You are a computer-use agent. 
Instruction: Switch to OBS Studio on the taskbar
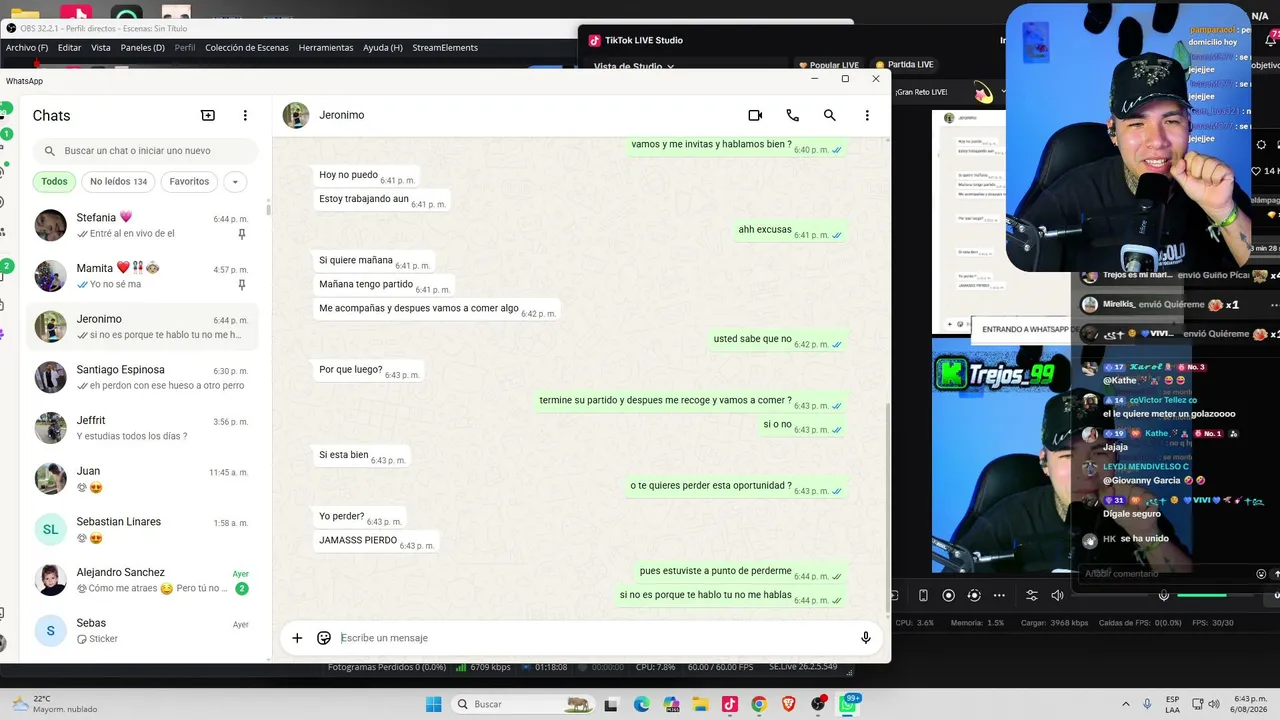pos(819,704)
